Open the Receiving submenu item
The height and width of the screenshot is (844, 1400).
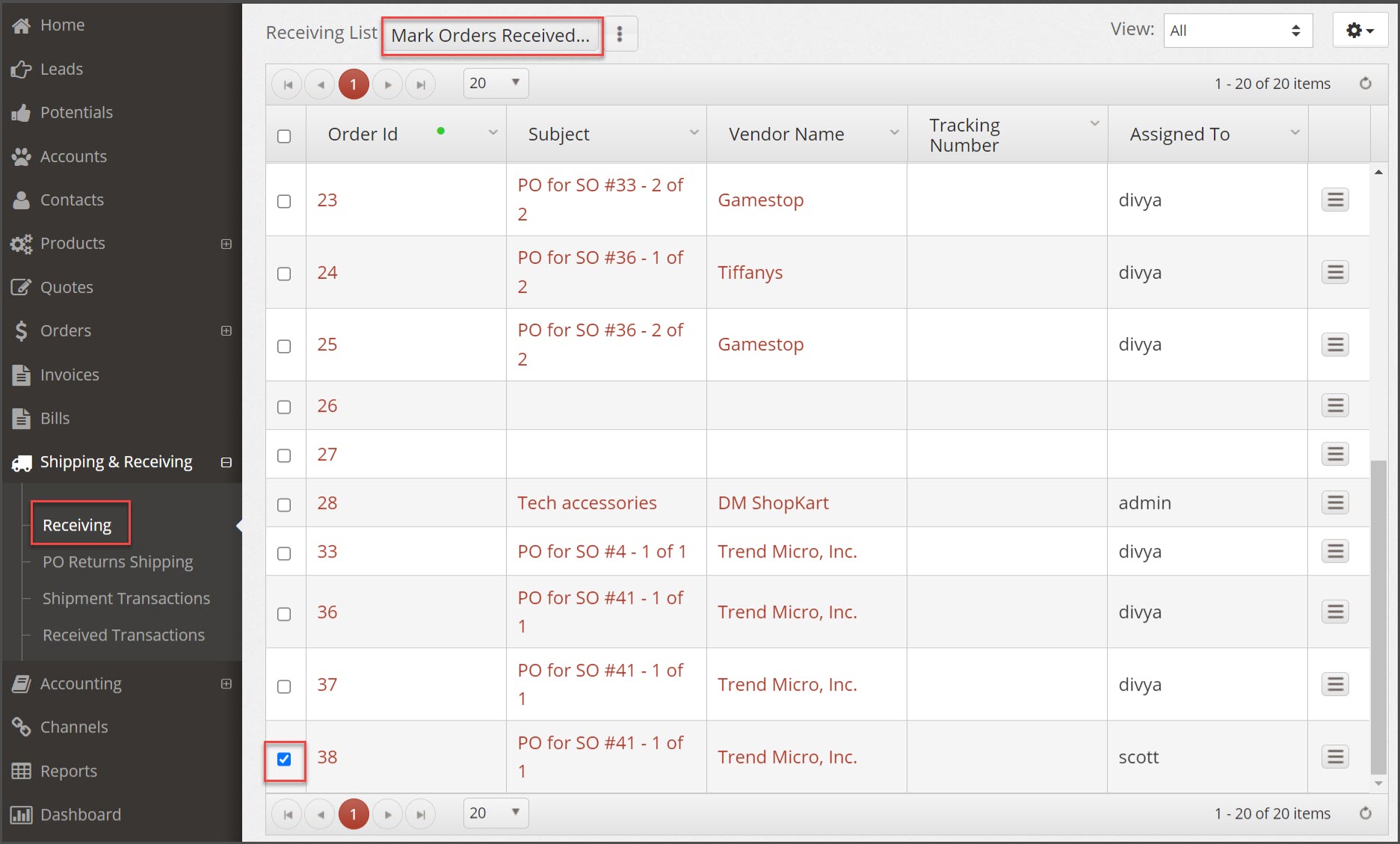77,525
